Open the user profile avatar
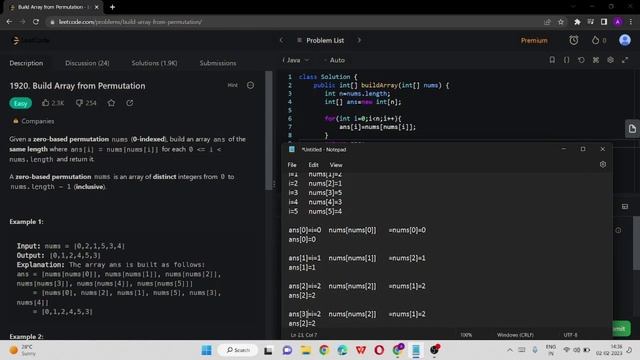 click(x=624, y=40)
